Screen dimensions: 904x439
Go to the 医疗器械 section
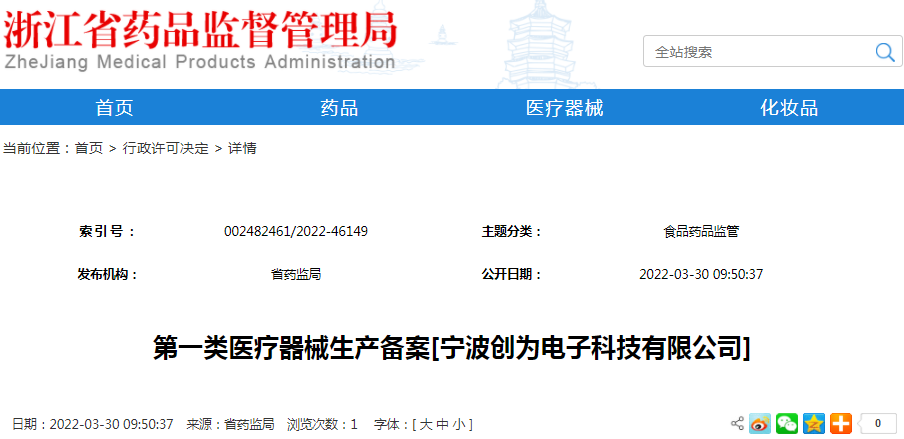[x=564, y=108]
